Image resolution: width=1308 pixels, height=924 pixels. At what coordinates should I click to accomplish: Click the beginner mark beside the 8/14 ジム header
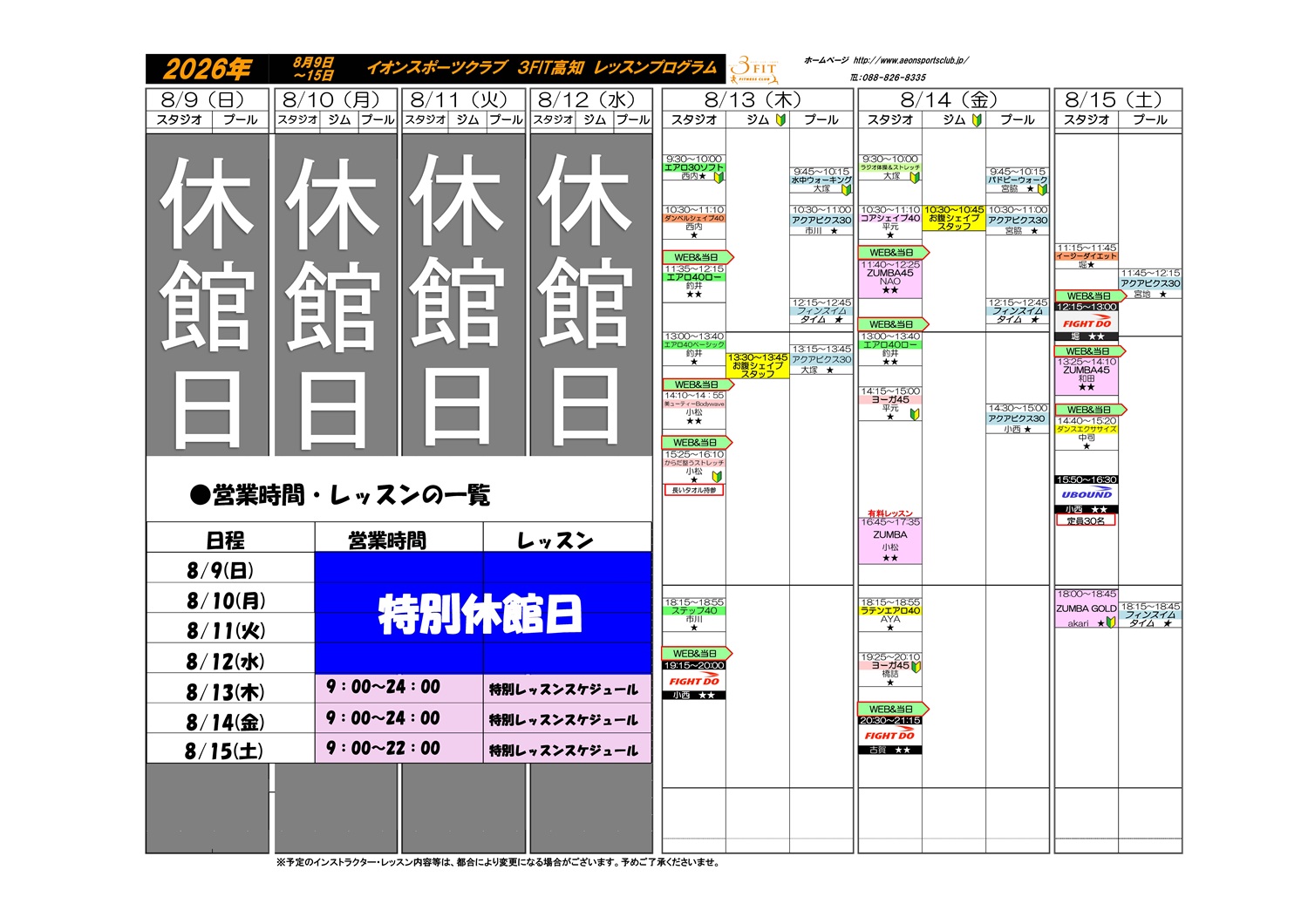pyautogui.click(x=977, y=120)
